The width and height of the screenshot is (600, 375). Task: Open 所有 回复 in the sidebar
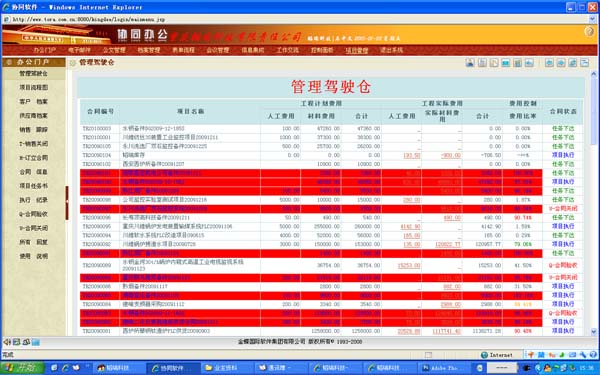tap(34, 242)
